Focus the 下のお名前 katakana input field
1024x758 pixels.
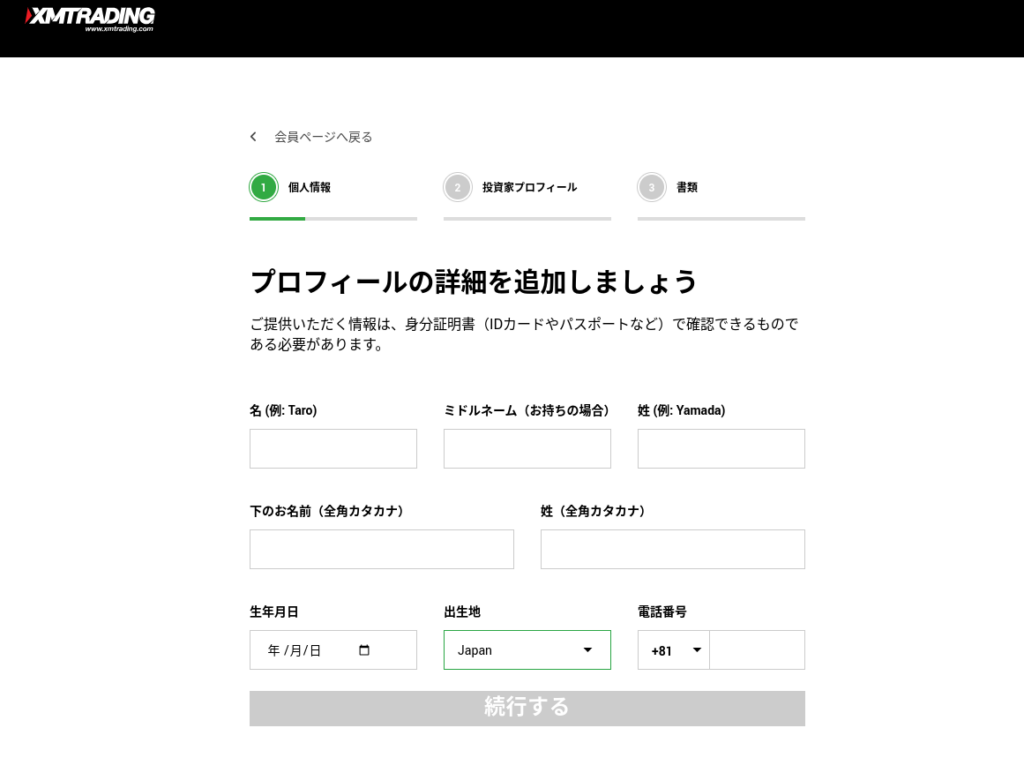coord(381,549)
